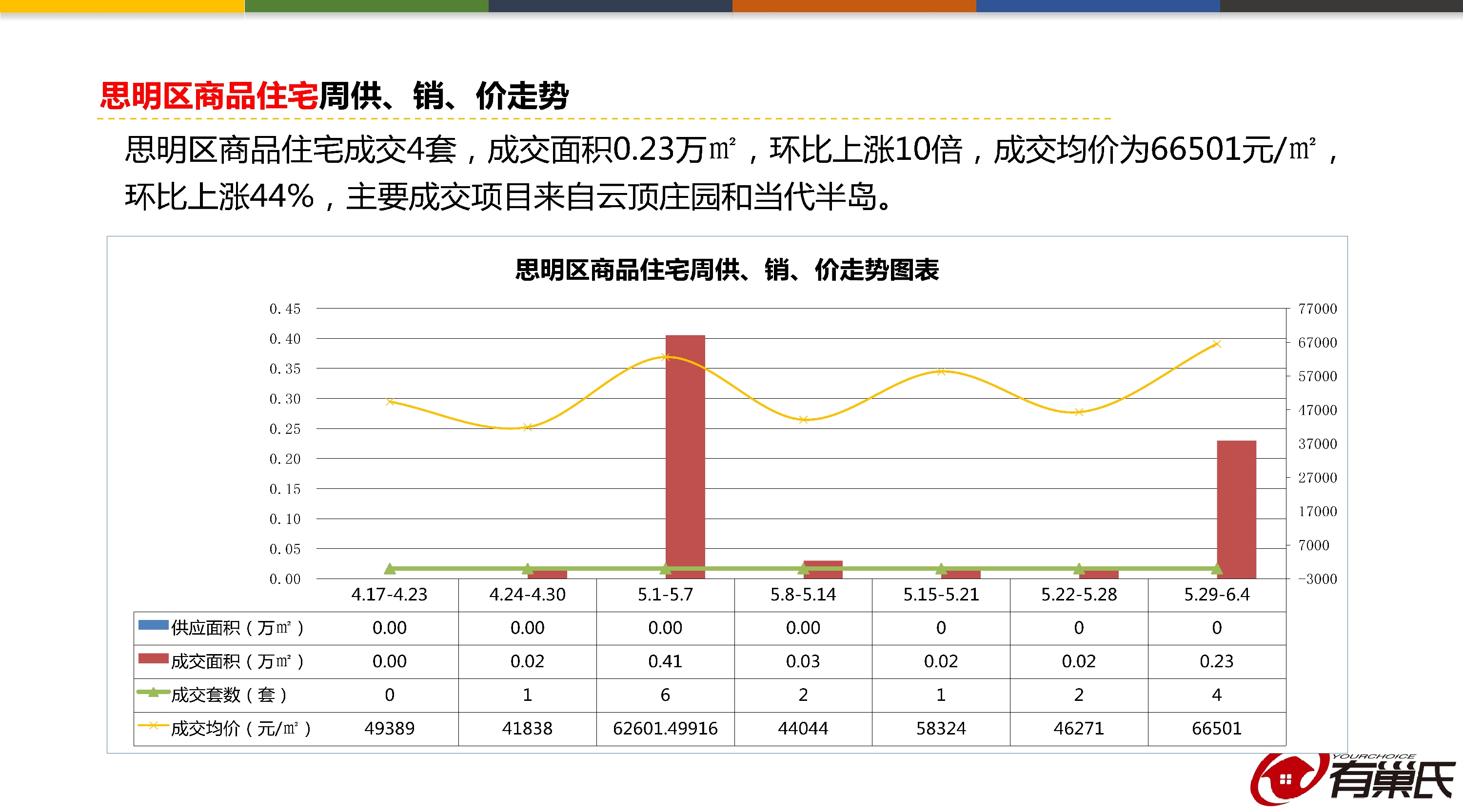Viewport: 1463px width, 812px height.
Task: Select the 成交套数 value 4 cell
Action: coord(1217,695)
